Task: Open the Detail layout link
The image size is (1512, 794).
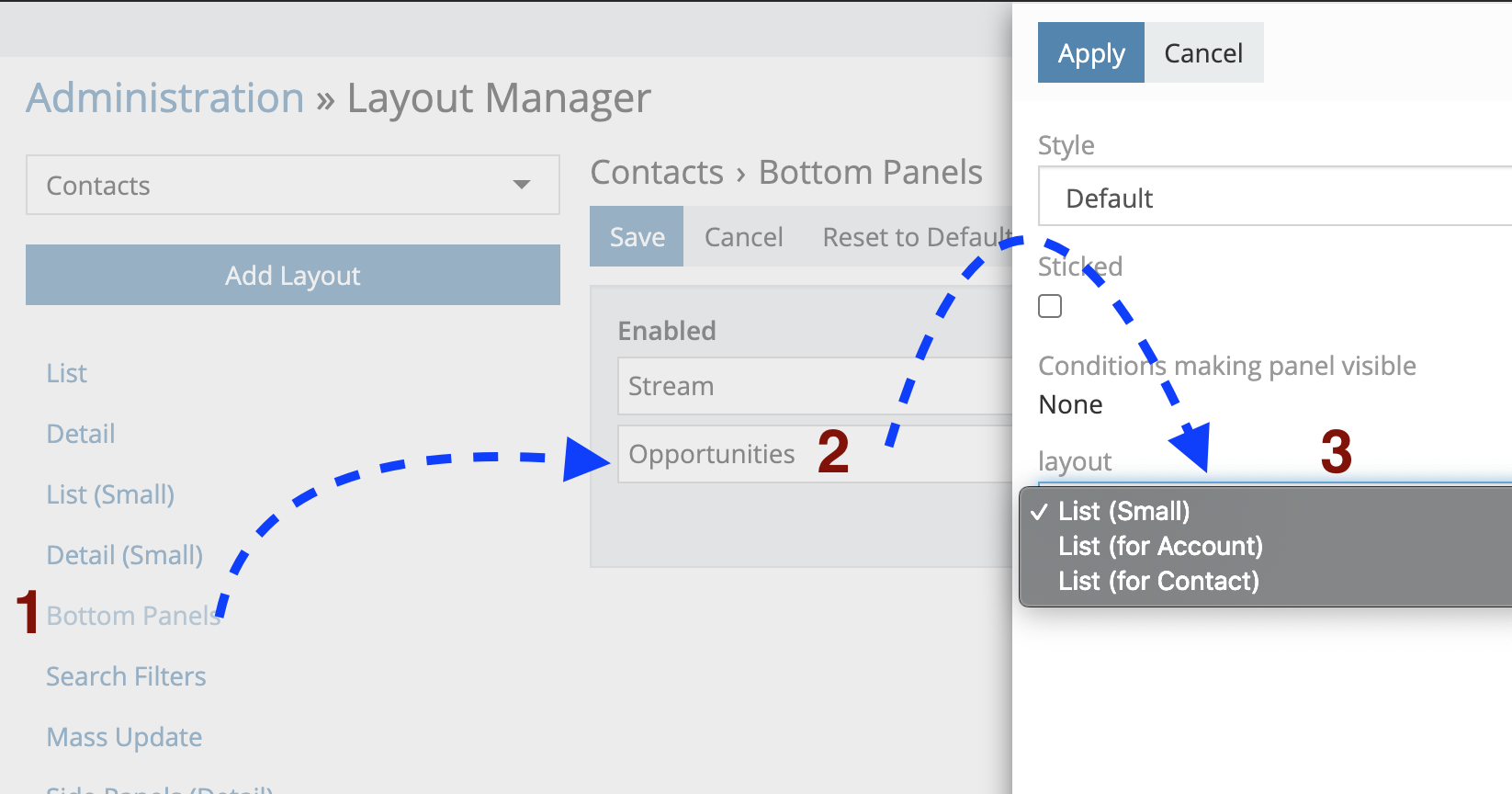Action: (x=81, y=434)
